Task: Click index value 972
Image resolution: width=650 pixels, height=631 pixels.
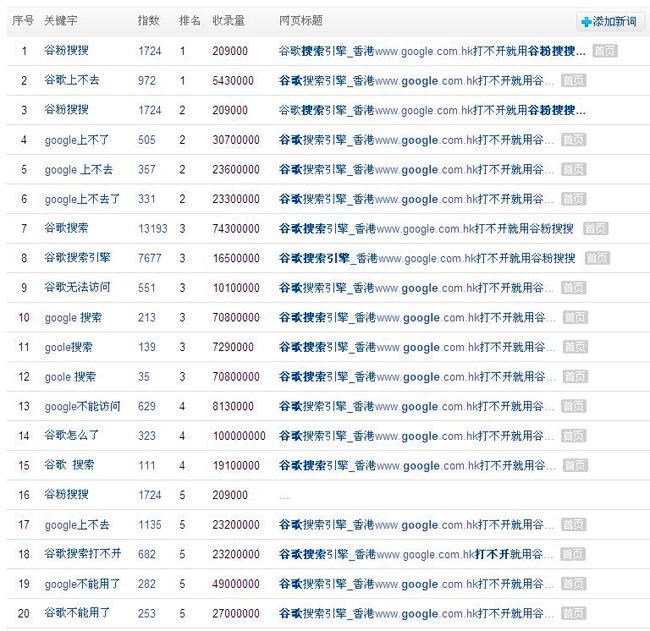Action: point(147,81)
